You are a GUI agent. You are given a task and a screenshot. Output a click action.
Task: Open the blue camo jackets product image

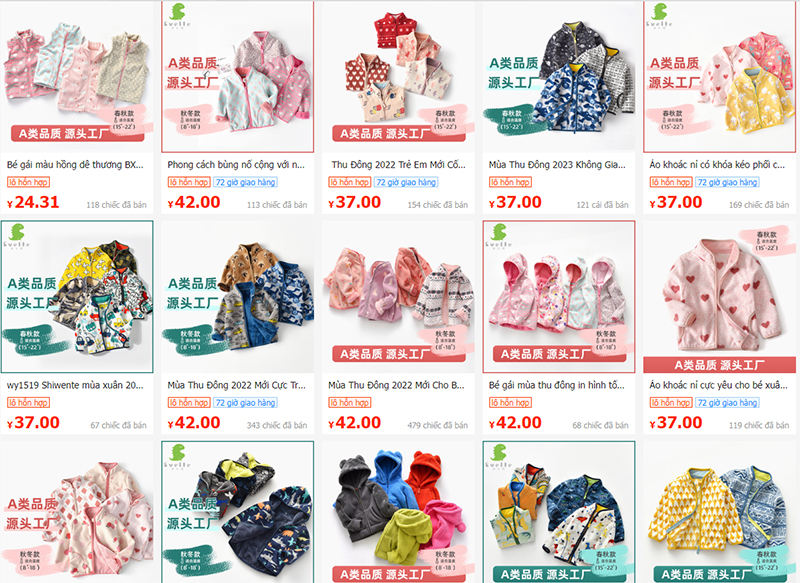click(x=559, y=77)
